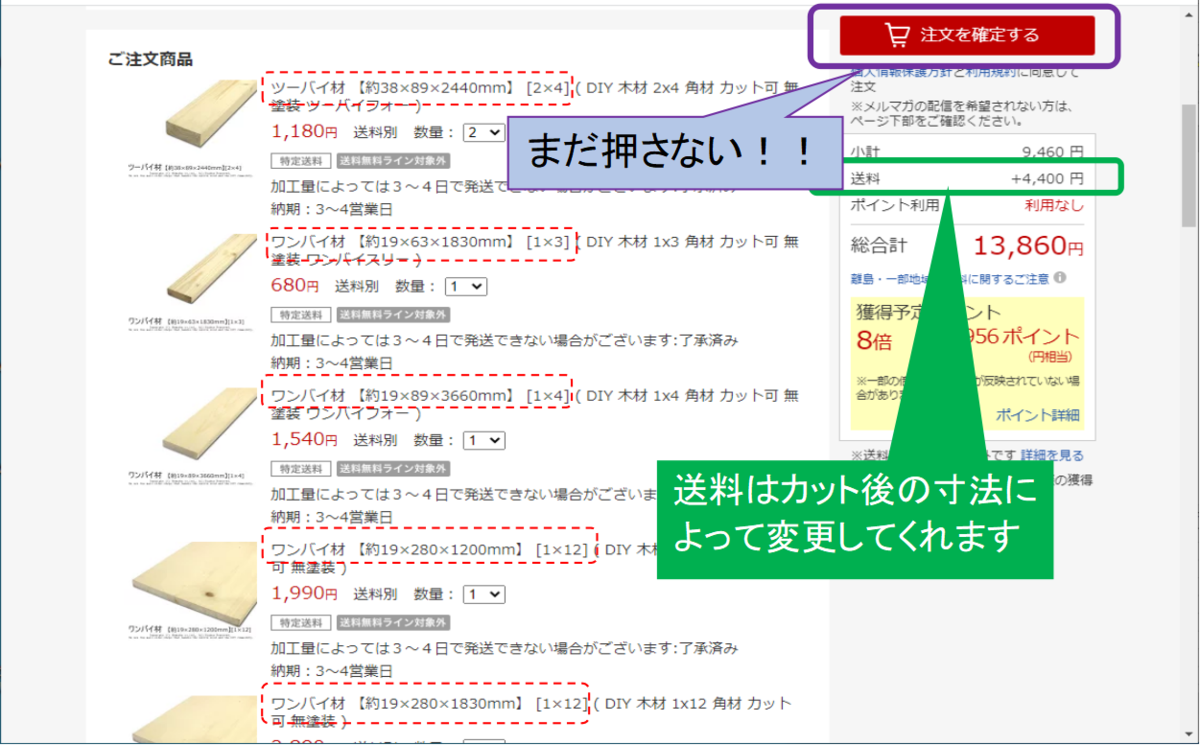Click the price 680円
Image resolution: width=1200 pixels, height=745 pixels.
click(x=295, y=285)
